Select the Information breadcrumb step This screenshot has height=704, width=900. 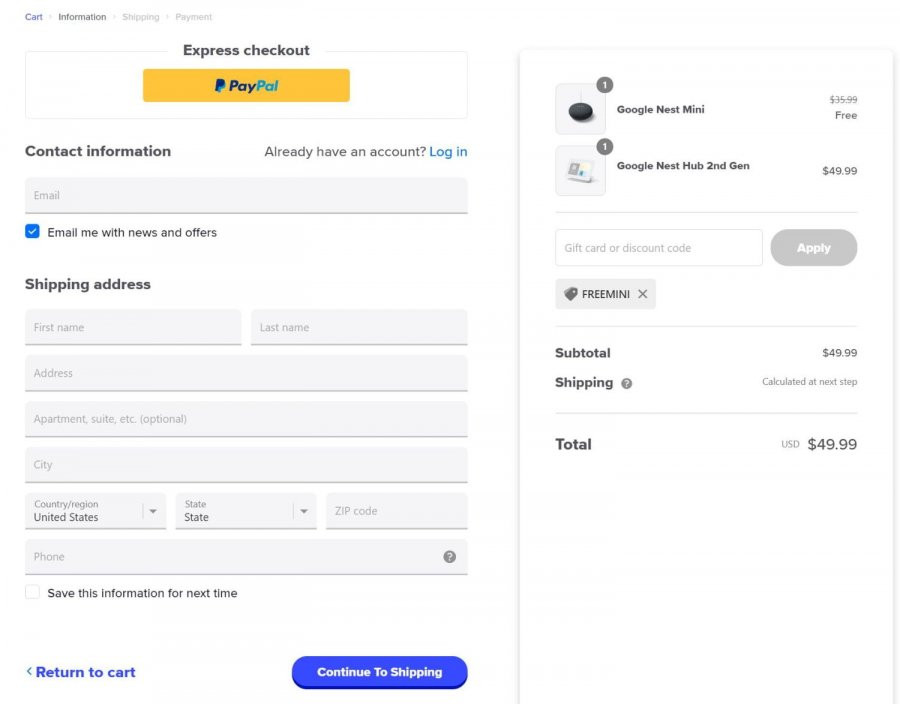click(x=82, y=17)
